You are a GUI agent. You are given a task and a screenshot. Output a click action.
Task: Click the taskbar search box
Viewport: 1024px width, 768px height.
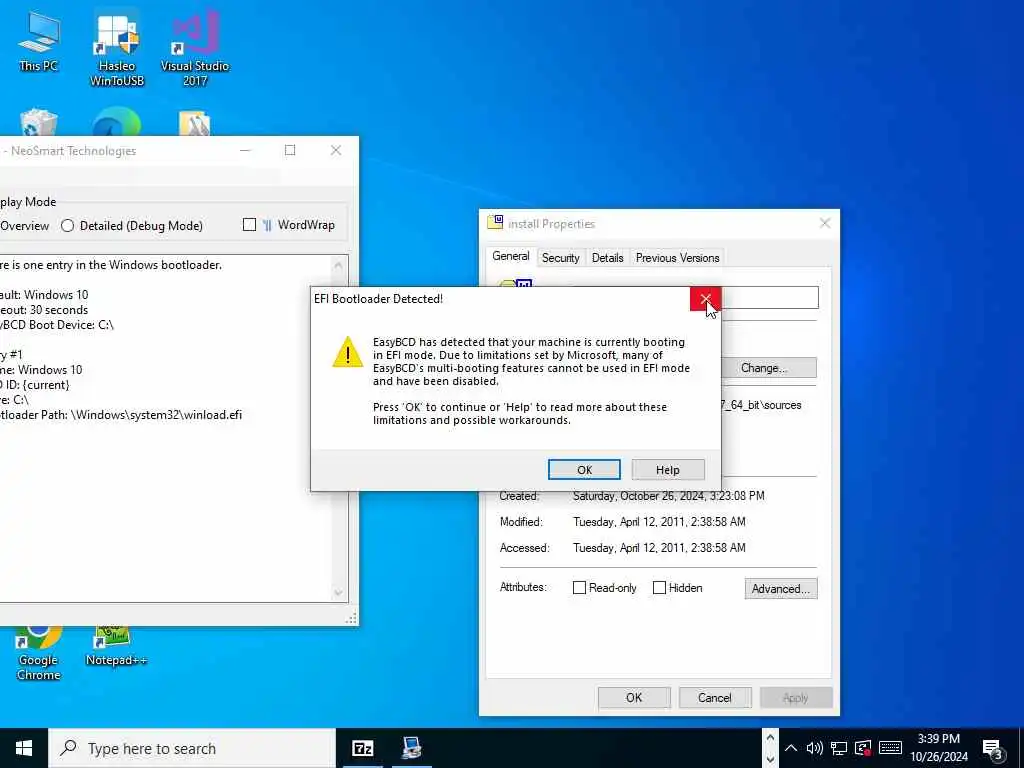[x=191, y=748]
